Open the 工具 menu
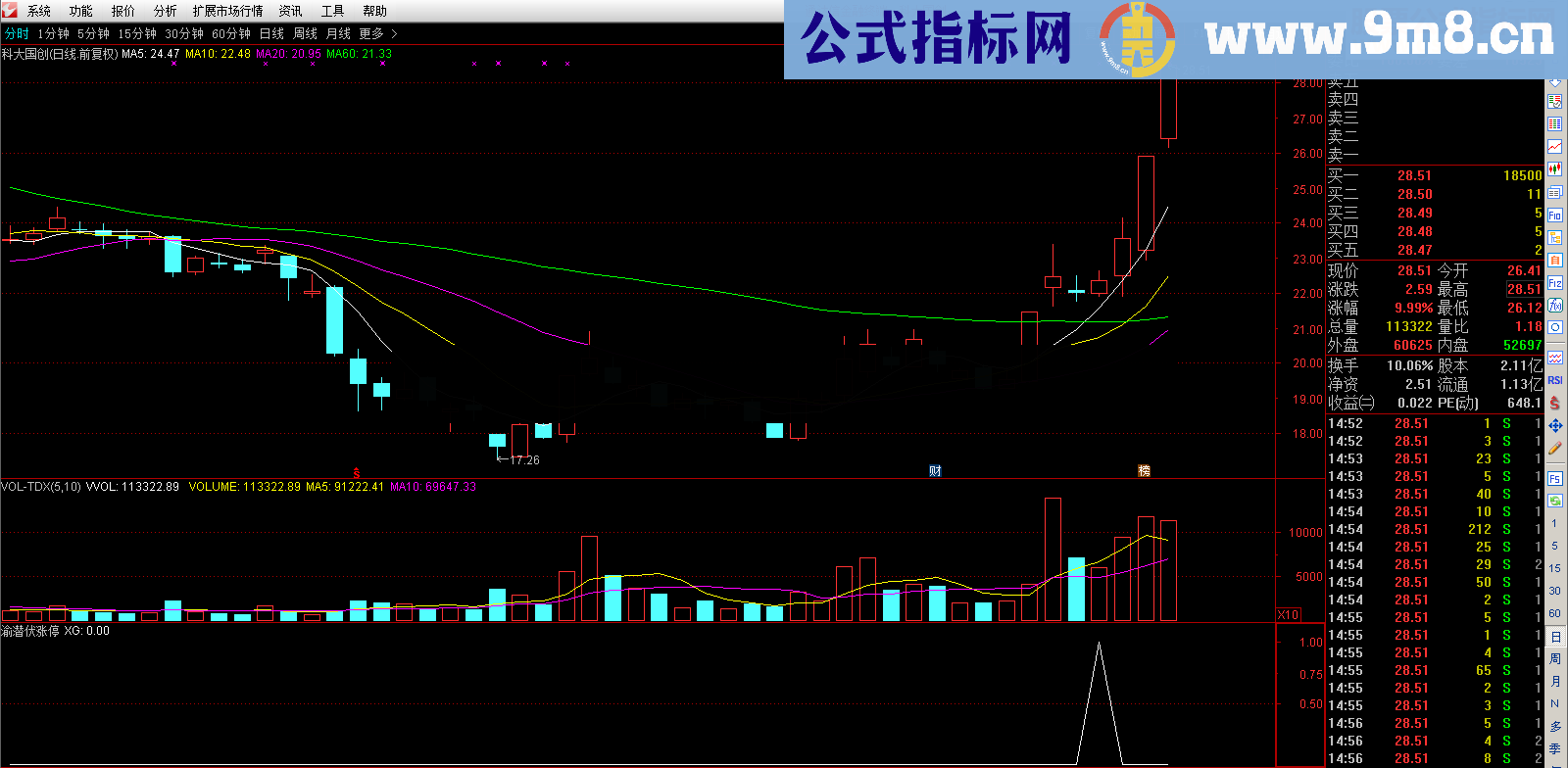This screenshot has height=768, width=1568. pyautogui.click(x=333, y=11)
